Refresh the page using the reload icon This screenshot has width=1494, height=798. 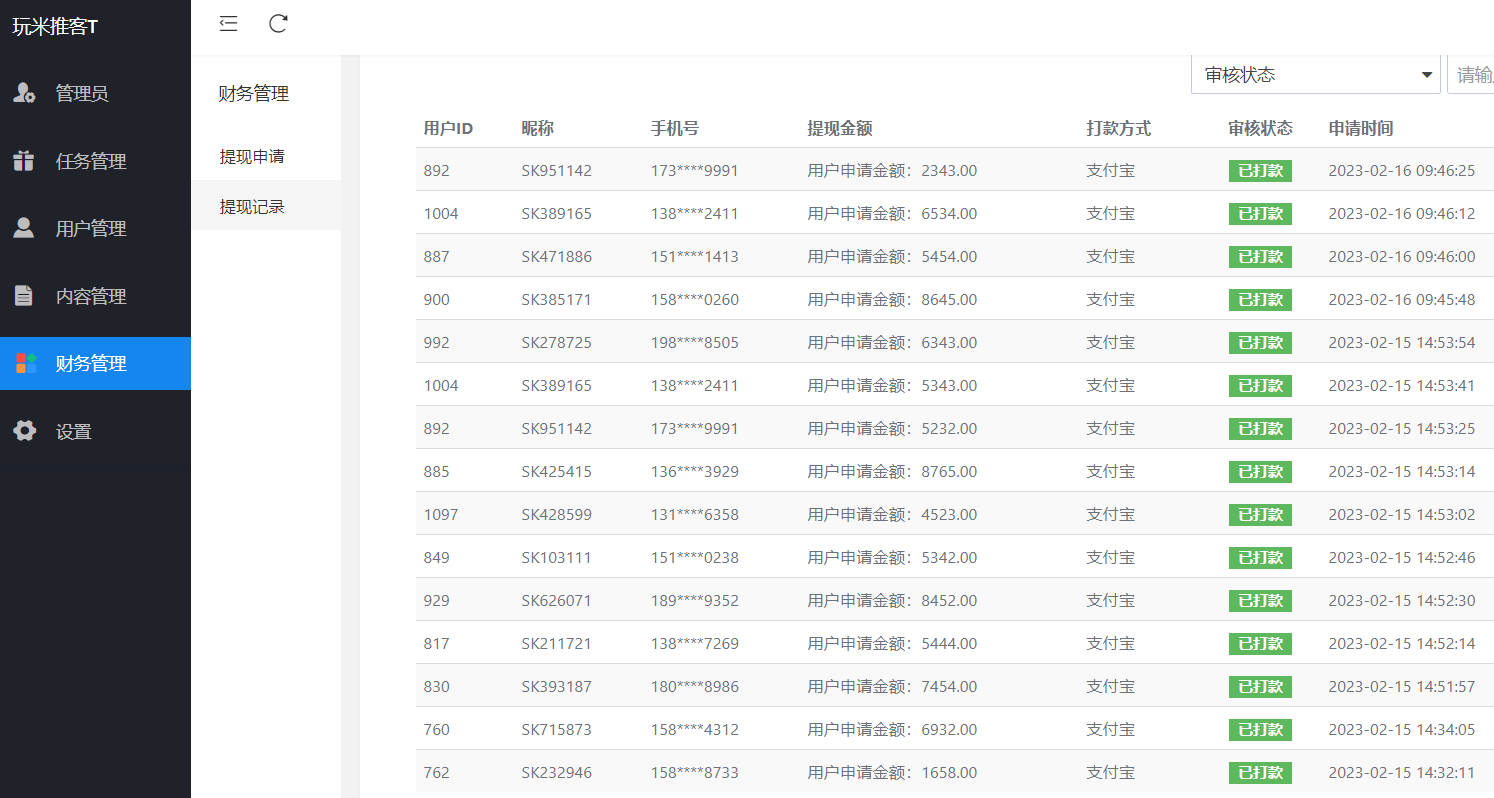tap(279, 24)
